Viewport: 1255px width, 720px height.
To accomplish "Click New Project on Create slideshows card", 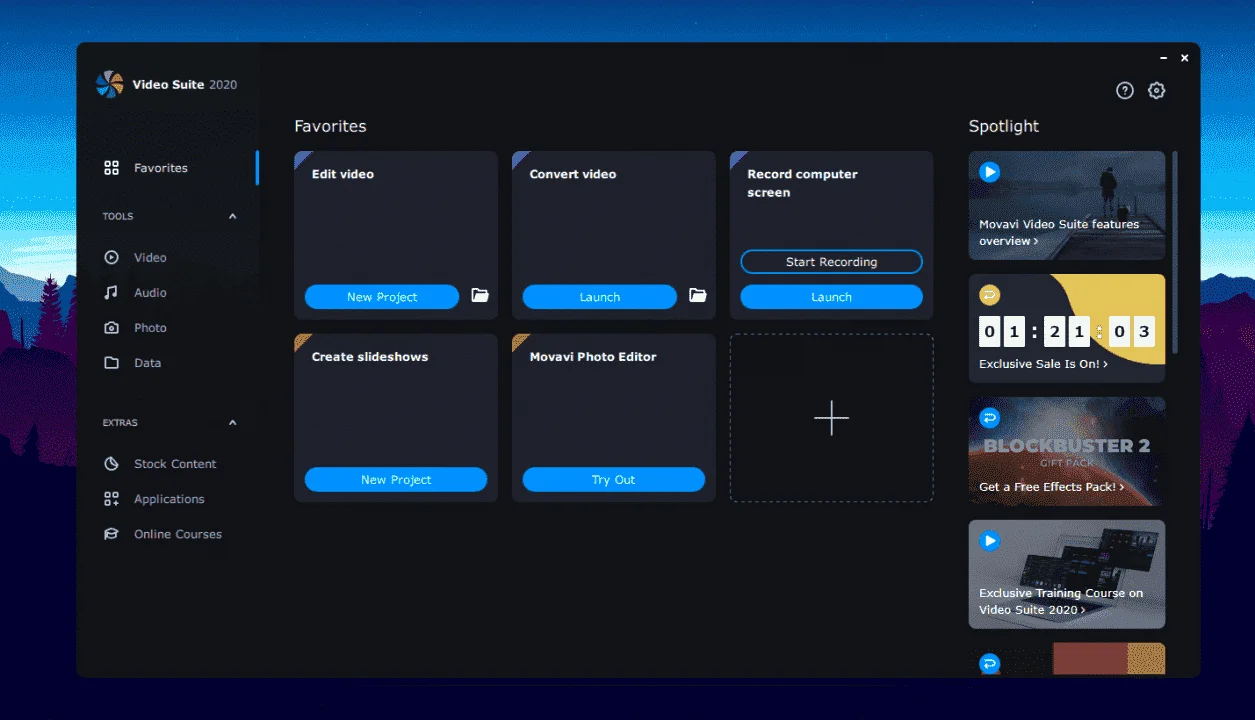I will (x=396, y=480).
